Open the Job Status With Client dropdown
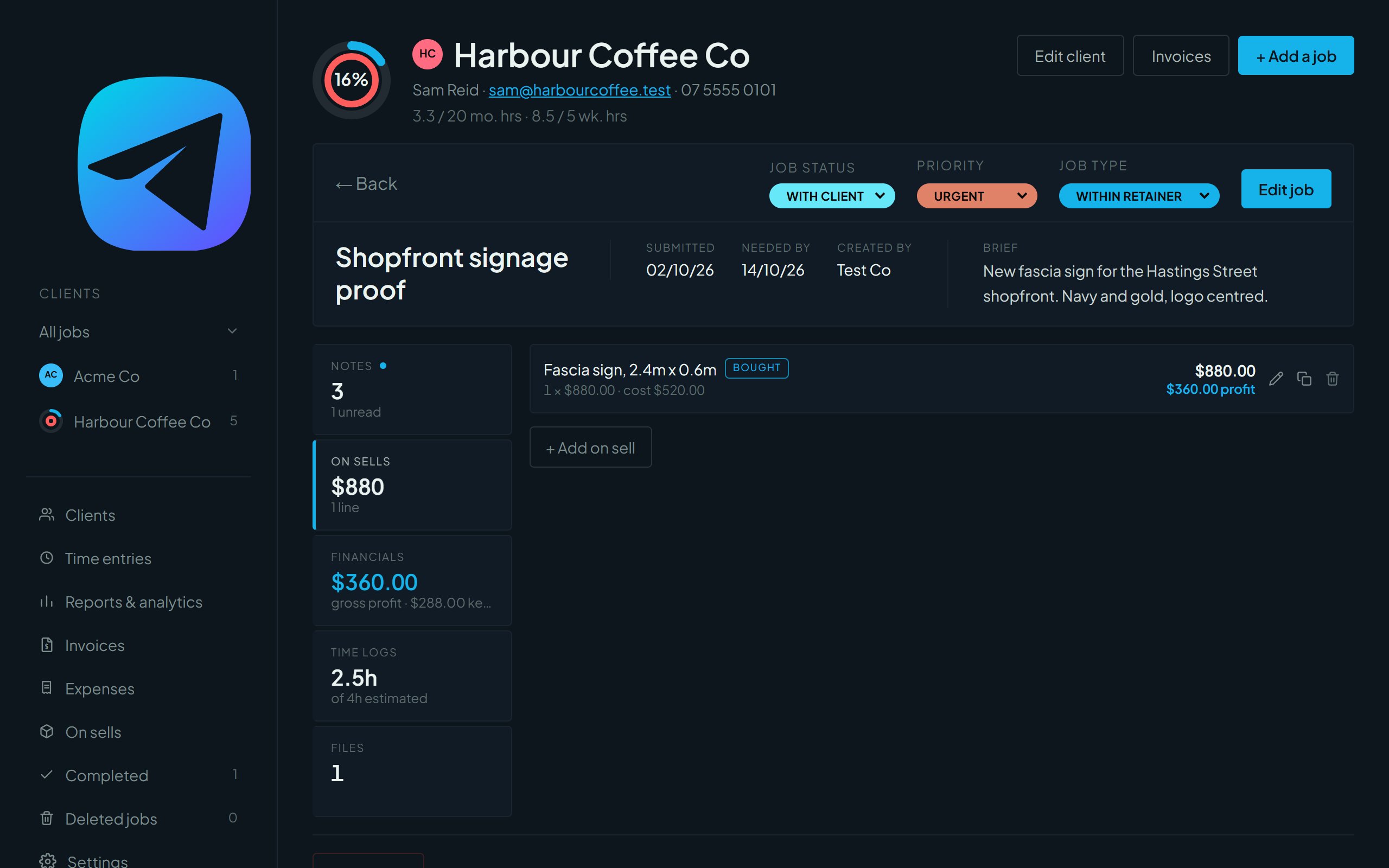Image resolution: width=1389 pixels, height=868 pixels. click(832, 196)
